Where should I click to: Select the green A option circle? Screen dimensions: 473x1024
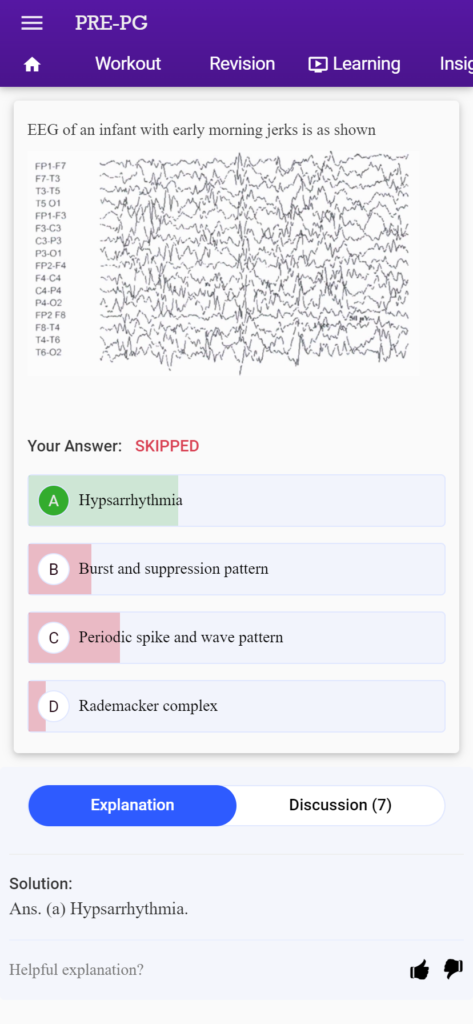pyautogui.click(x=54, y=501)
